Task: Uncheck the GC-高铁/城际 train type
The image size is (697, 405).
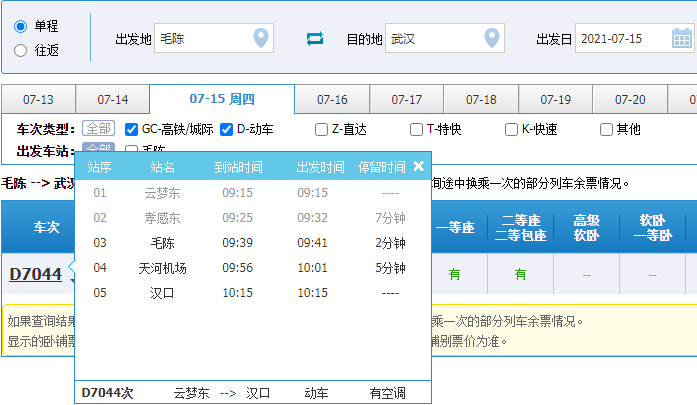Action: (x=131, y=129)
